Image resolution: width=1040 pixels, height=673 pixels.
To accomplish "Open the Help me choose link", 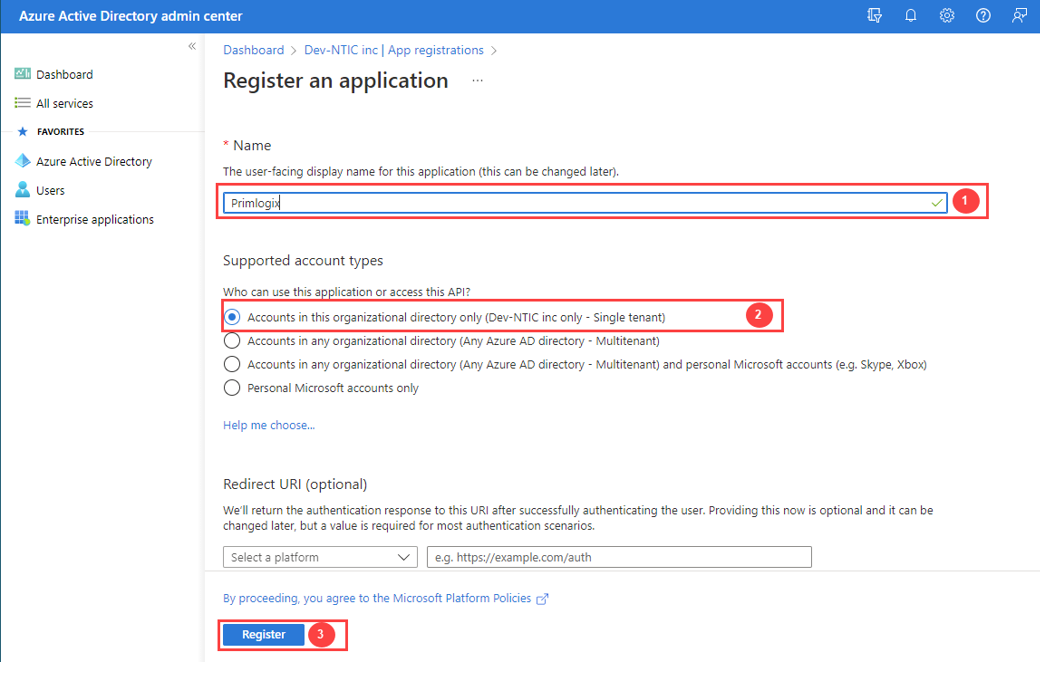I will point(269,425).
